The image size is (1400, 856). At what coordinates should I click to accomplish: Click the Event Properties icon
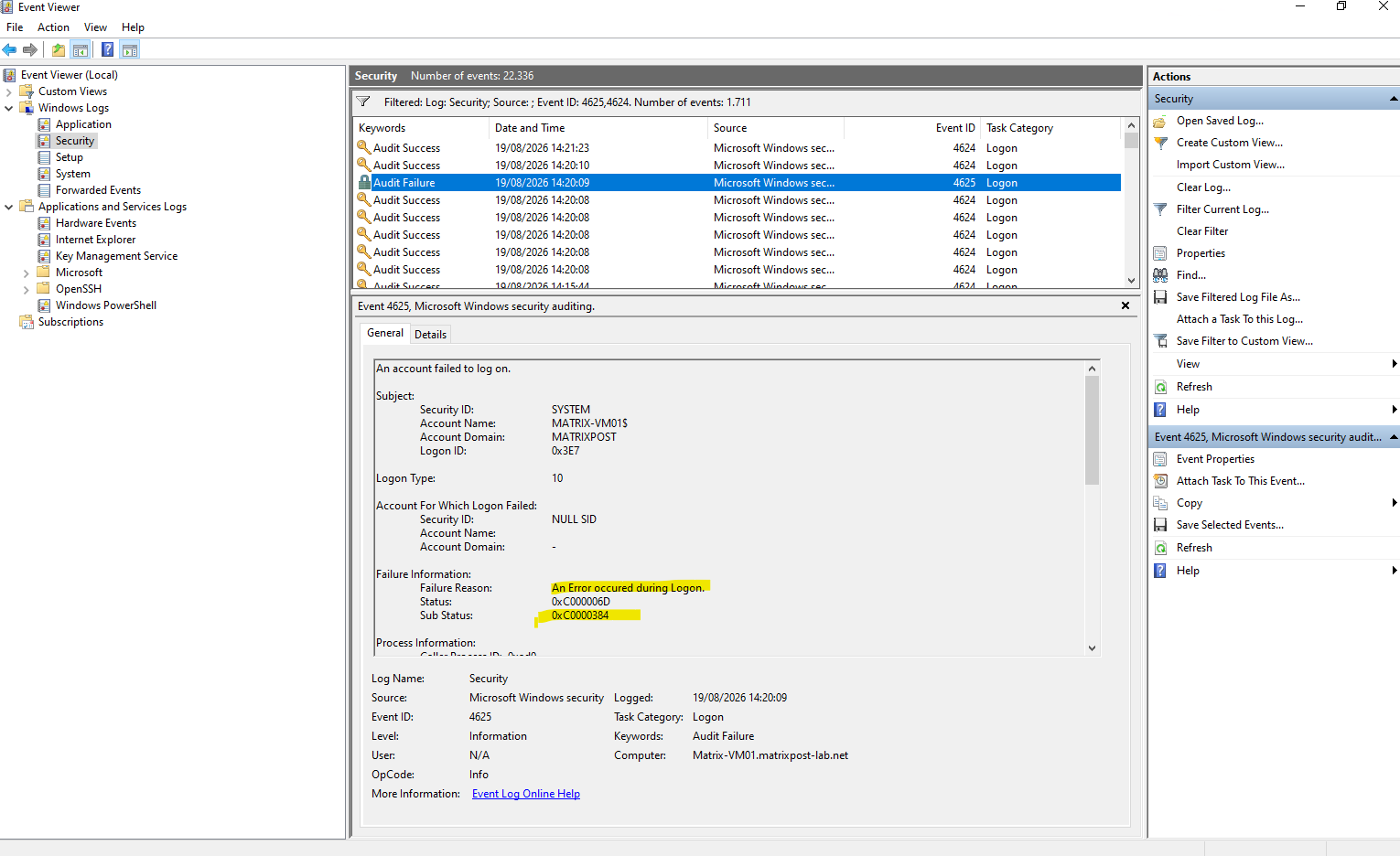[x=1160, y=459]
